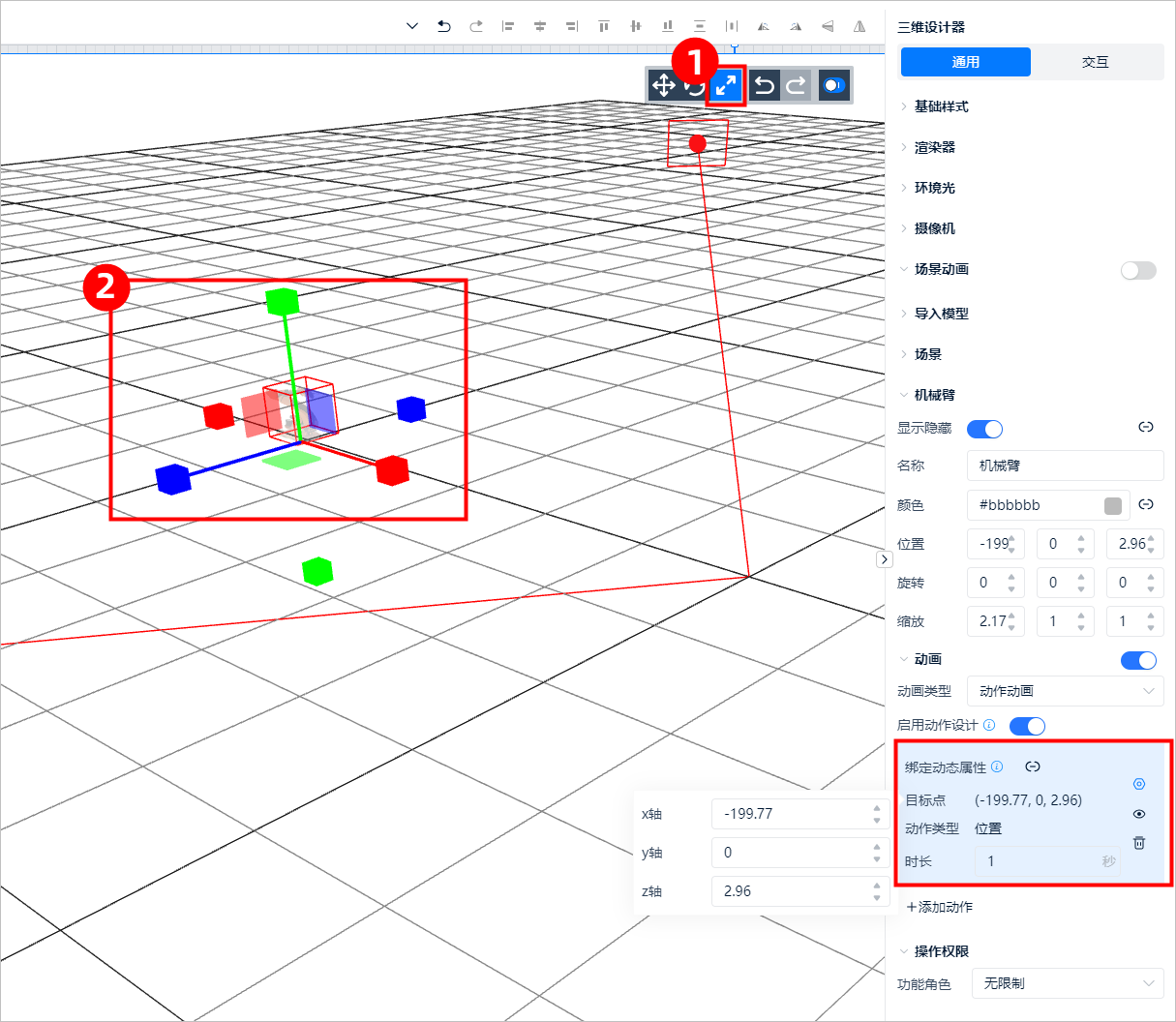Image resolution: width=1176 pixels, height=1022 pixels.
Task: Click the undo arrow in the top toolbar
Action: tap(444, 26)
